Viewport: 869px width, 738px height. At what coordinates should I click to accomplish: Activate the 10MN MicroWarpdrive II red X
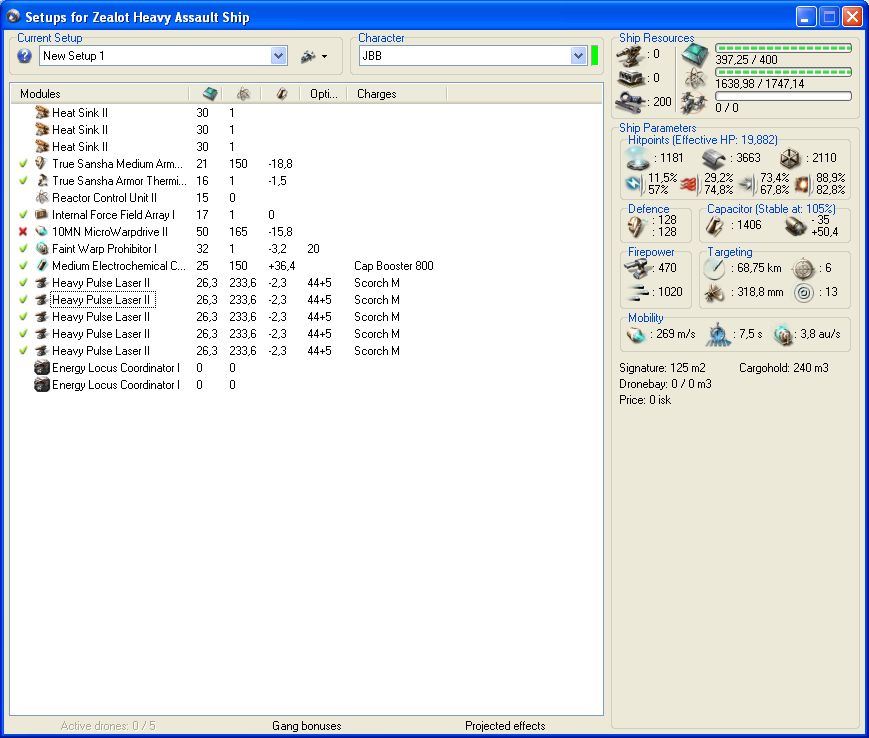[23, 232]
